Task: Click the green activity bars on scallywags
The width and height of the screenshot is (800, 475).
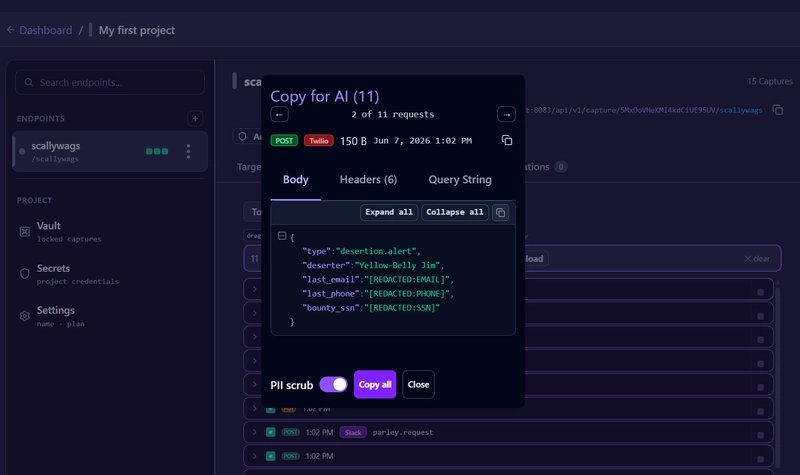Action: coord(157,151)
